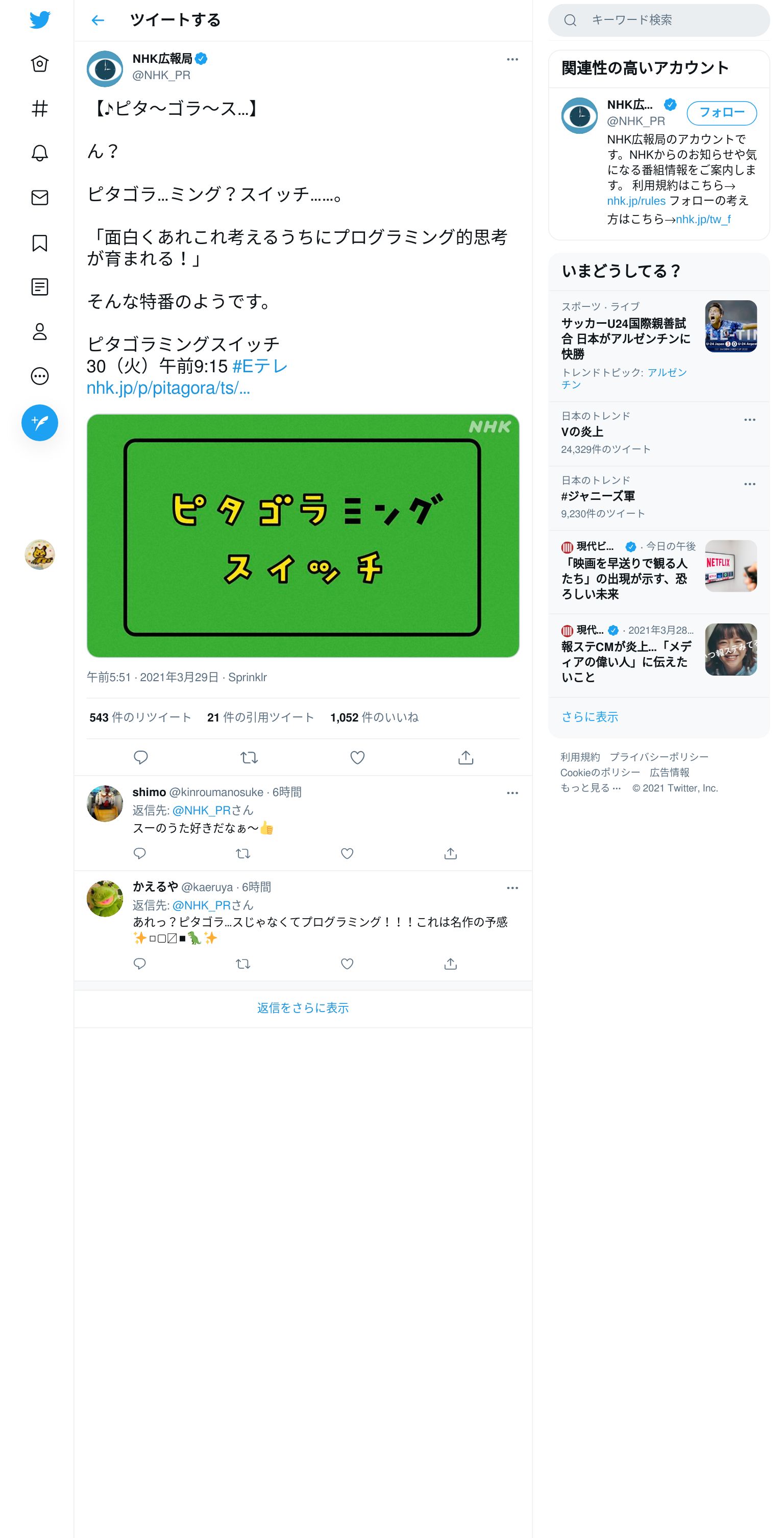The width and height of the screenshot is (784, 1538).
Task: Open Lists icon in sidebar
Action: pyautogui.click(x=40, y=287)
